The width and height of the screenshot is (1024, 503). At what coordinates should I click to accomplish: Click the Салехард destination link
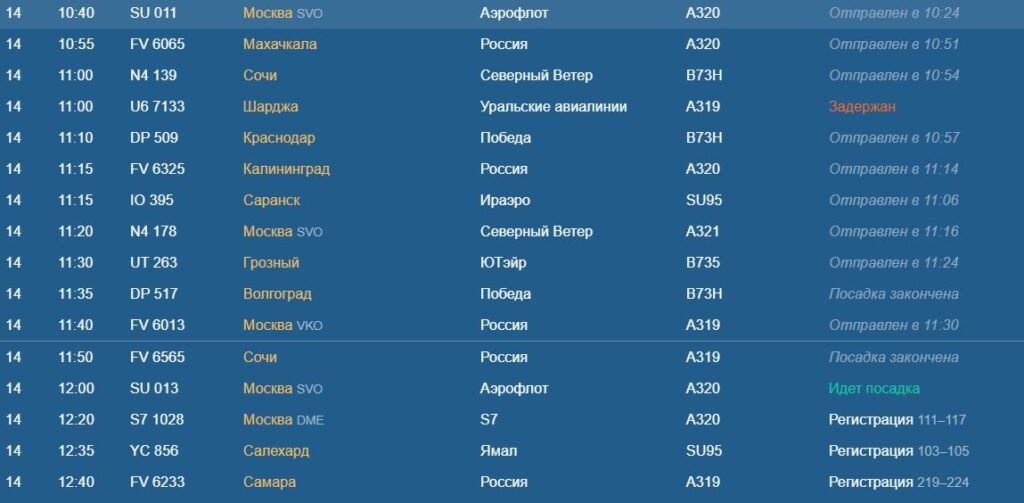point(276,451)
